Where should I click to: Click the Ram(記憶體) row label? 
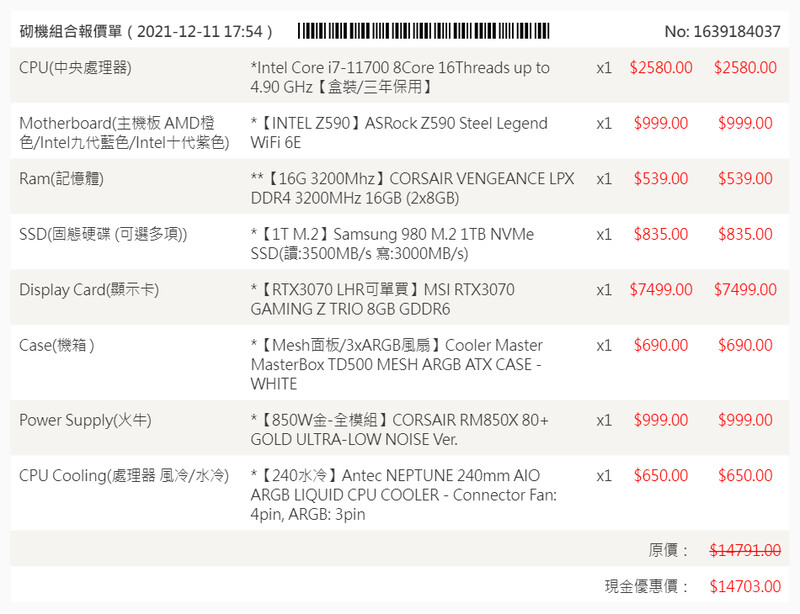pos(61,179)
